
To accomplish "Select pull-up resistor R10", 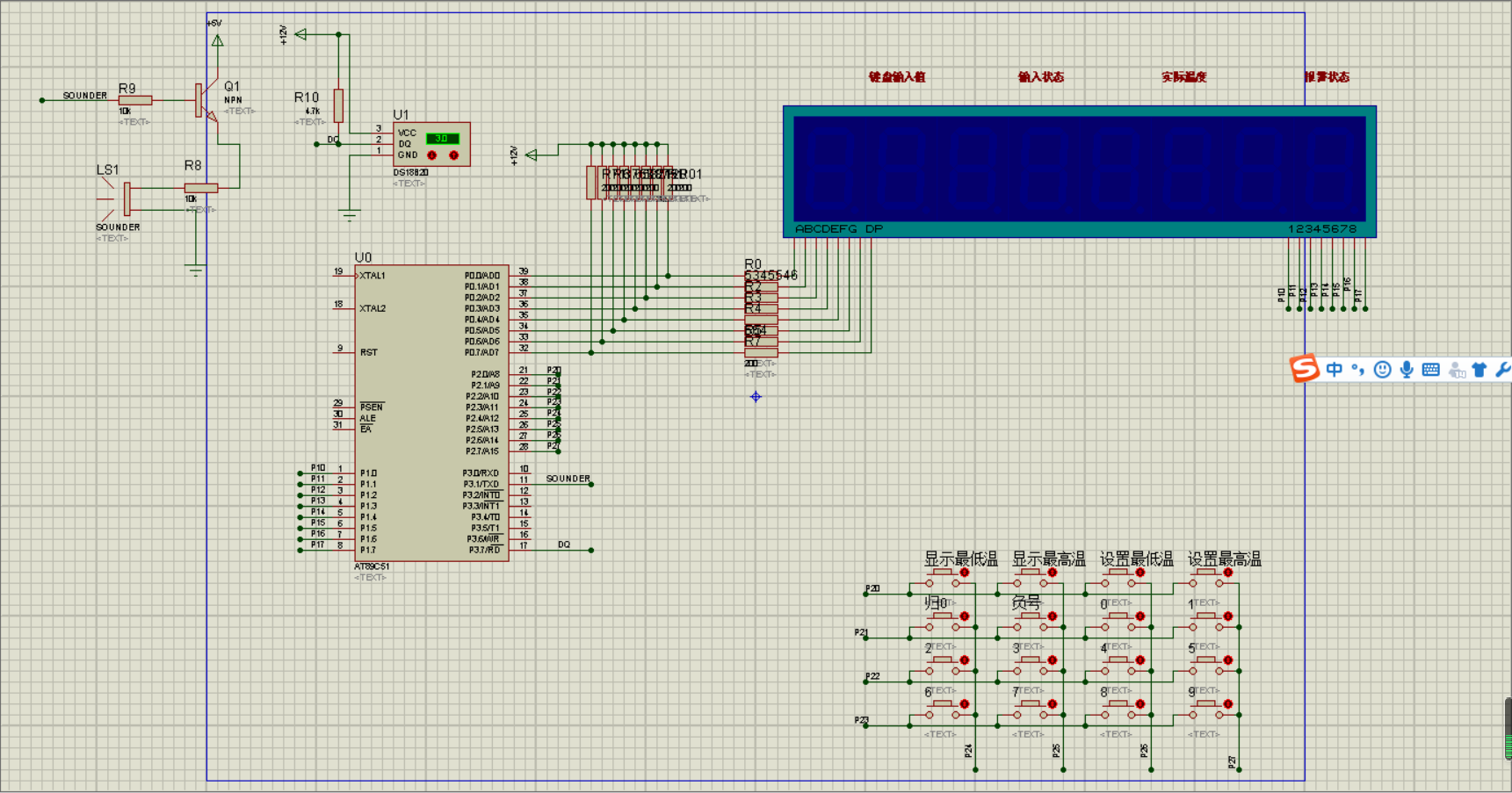I will pos(338,105).
